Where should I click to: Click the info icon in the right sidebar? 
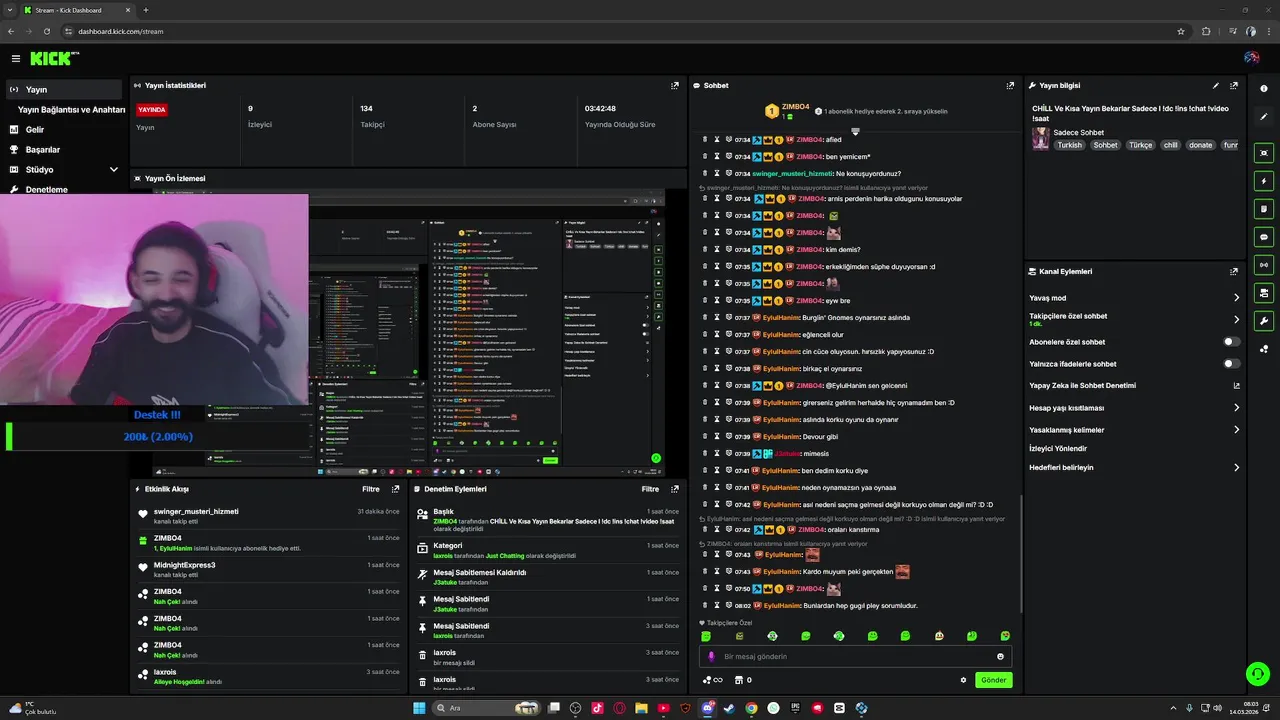1264,89
